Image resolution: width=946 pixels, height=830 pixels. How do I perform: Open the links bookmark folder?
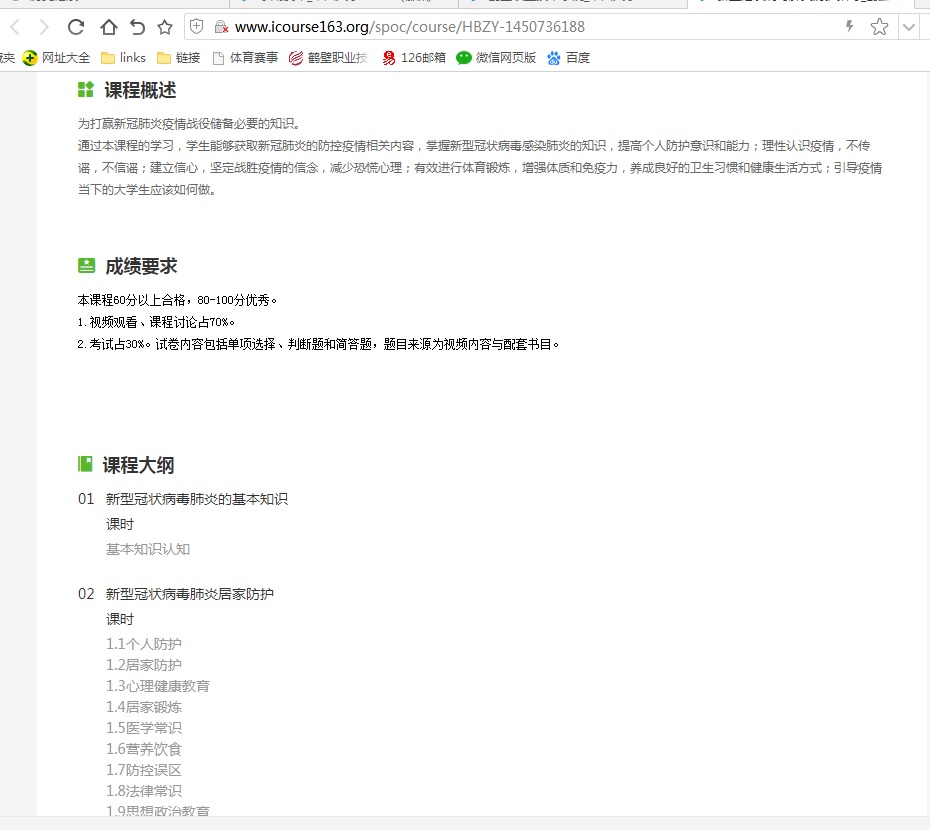click(123, 58)
